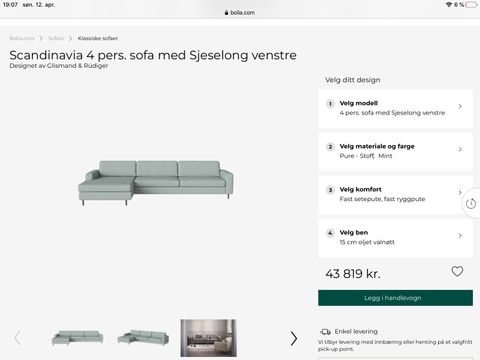Open the Velg ben option
Image resolution: width=480 pixels, height=360 pixels.
(395, 237)
